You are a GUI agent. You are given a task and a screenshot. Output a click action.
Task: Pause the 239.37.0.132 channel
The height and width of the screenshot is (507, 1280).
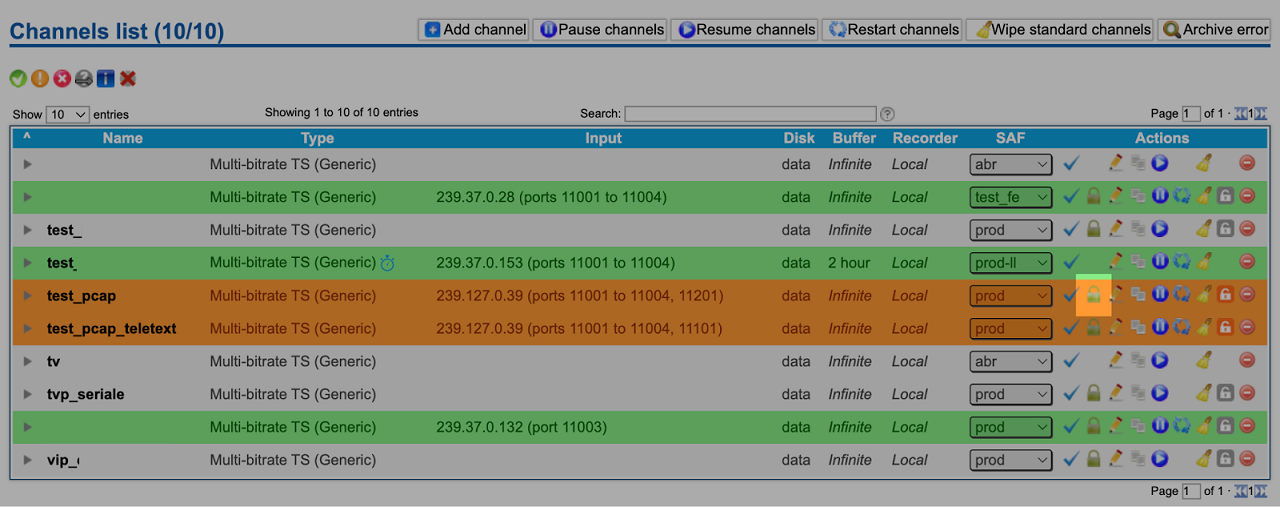(1160, 427)
